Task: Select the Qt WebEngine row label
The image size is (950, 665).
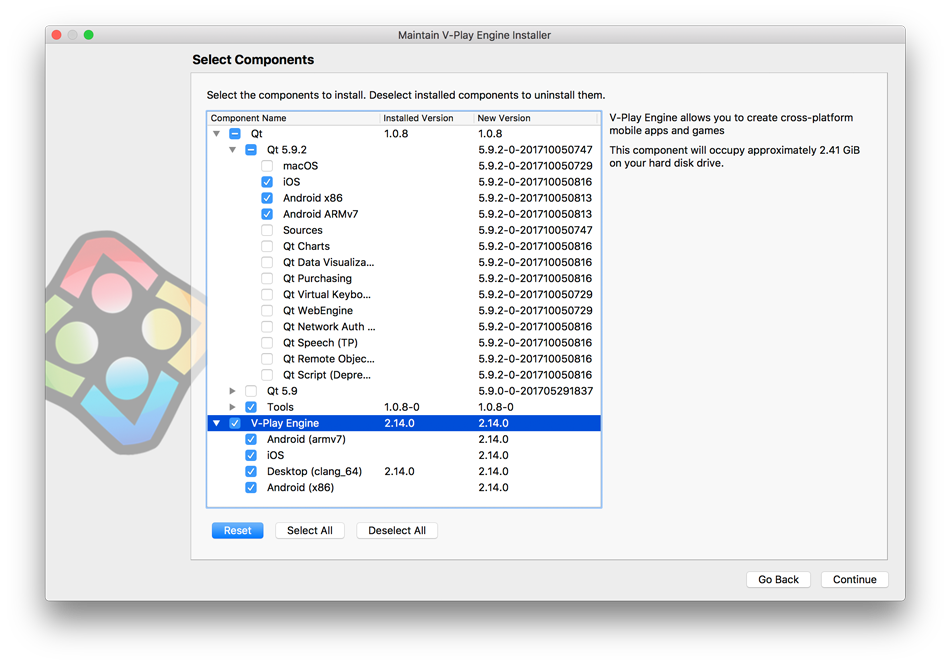Action: tap(318, 311)
